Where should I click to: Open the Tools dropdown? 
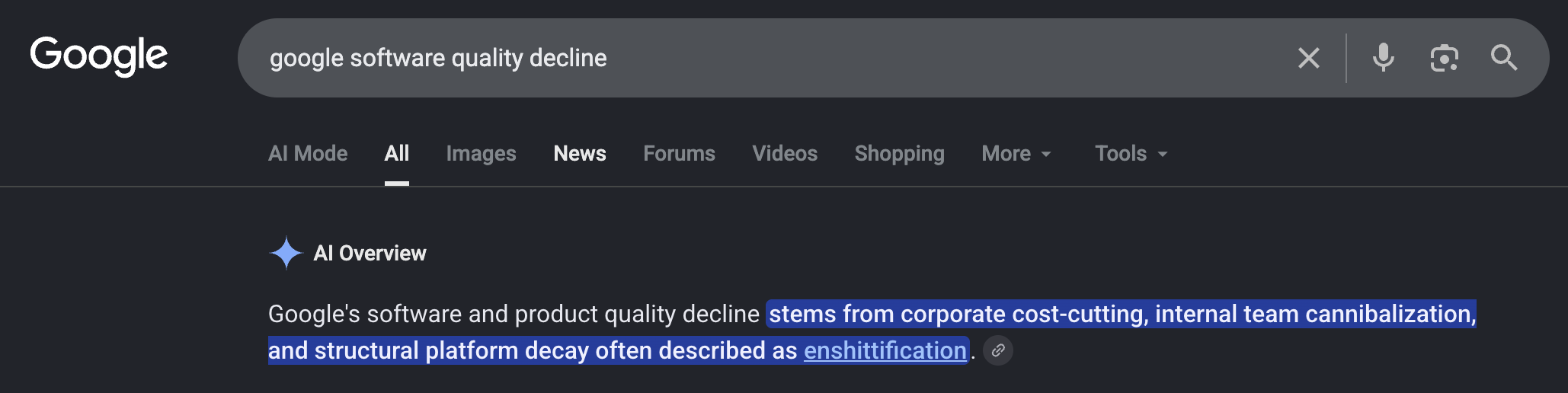pyautogui.click(x=1131, y=154)
